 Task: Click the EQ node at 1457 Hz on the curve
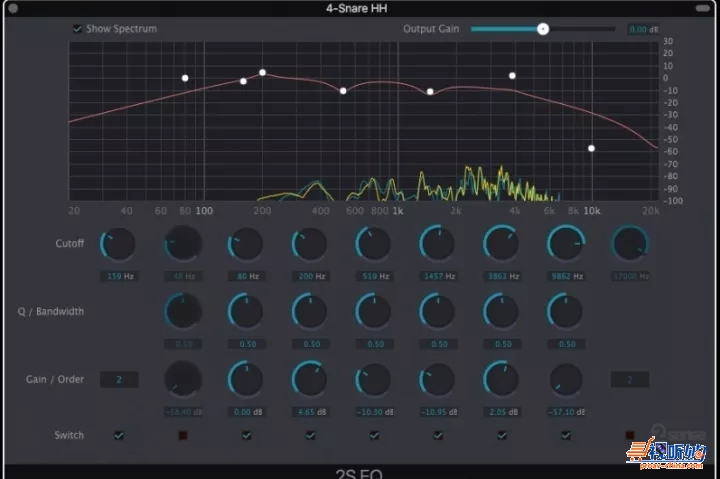[430, 92]
